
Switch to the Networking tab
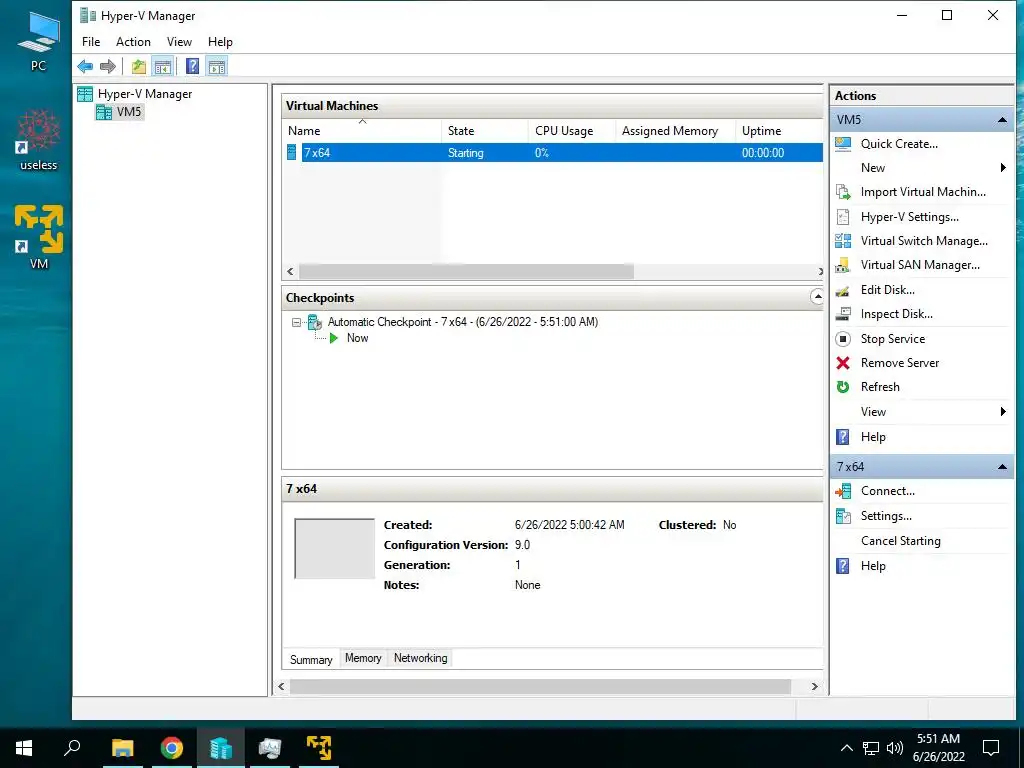[x=421, y=658]
